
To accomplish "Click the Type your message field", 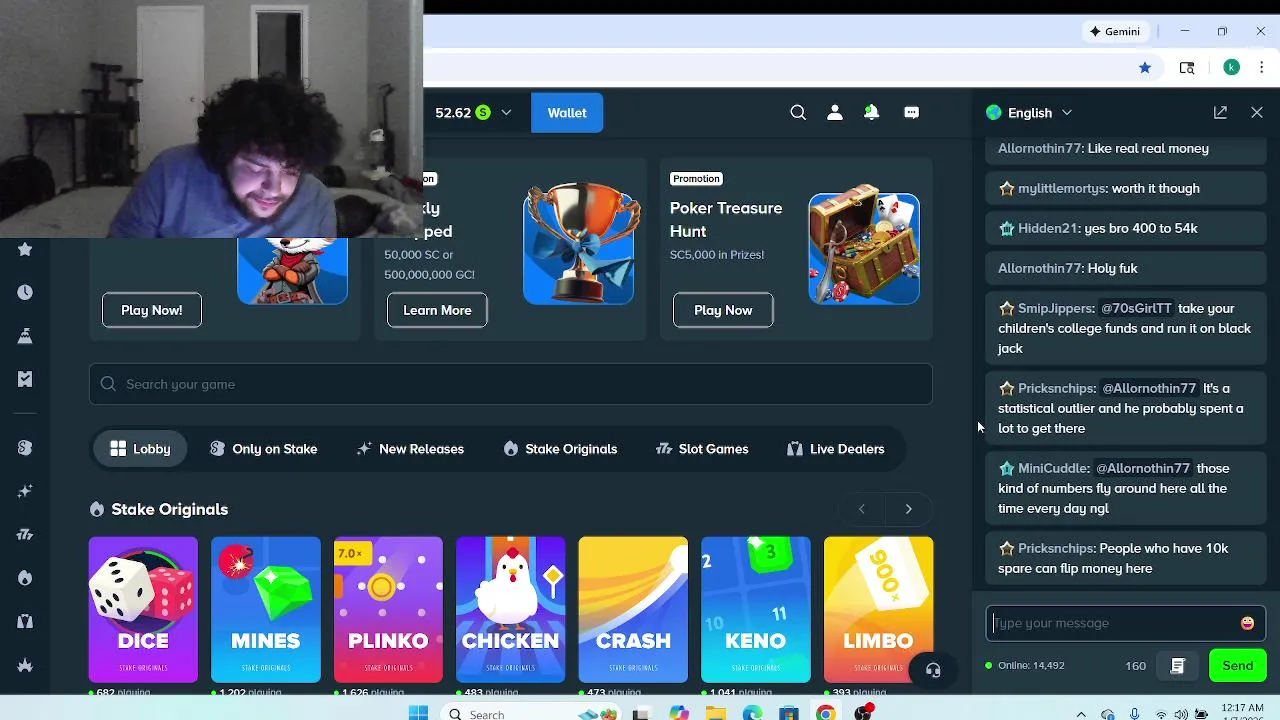I will (1112, 623).
